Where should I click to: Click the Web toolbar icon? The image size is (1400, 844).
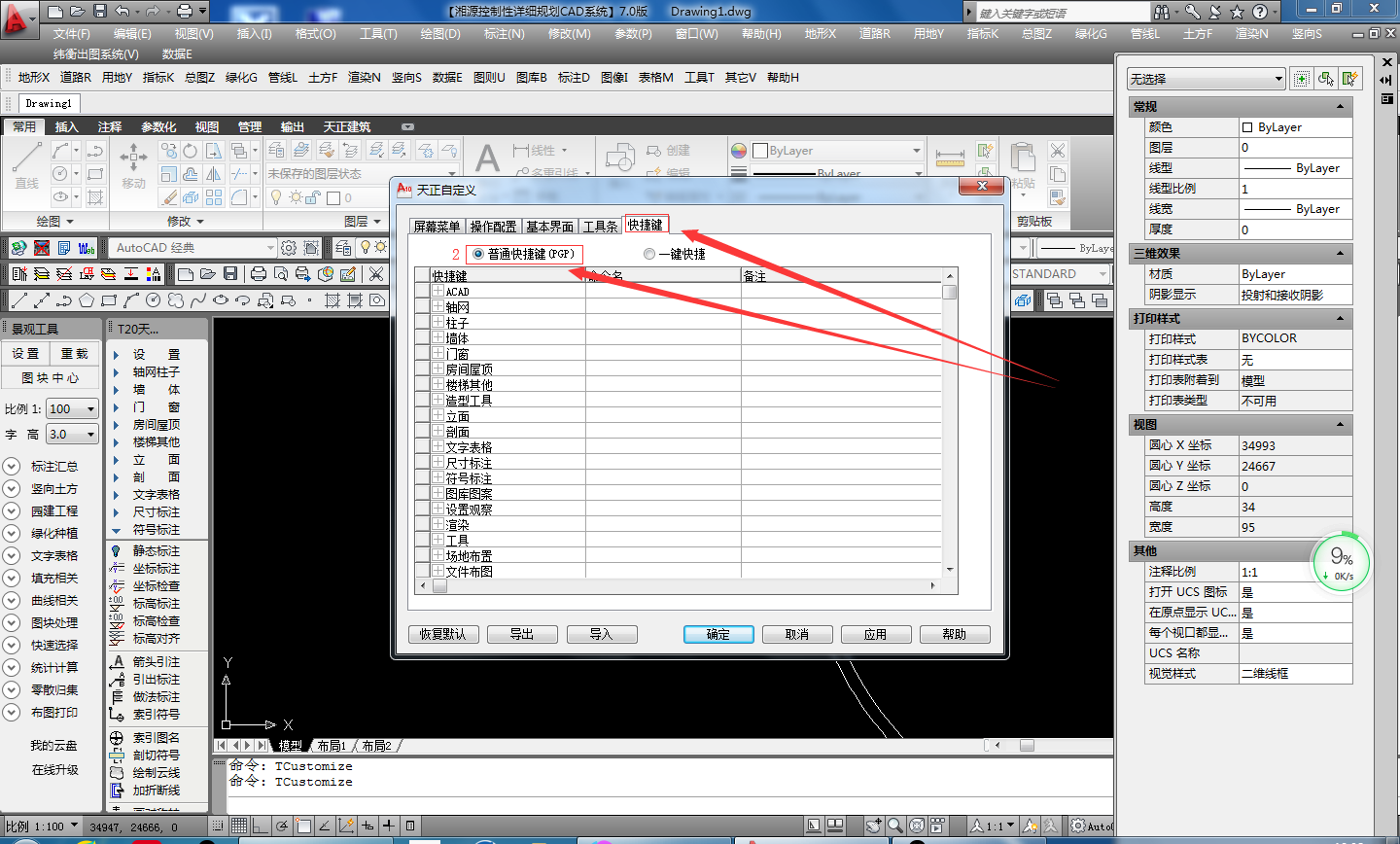click(86, 248)
